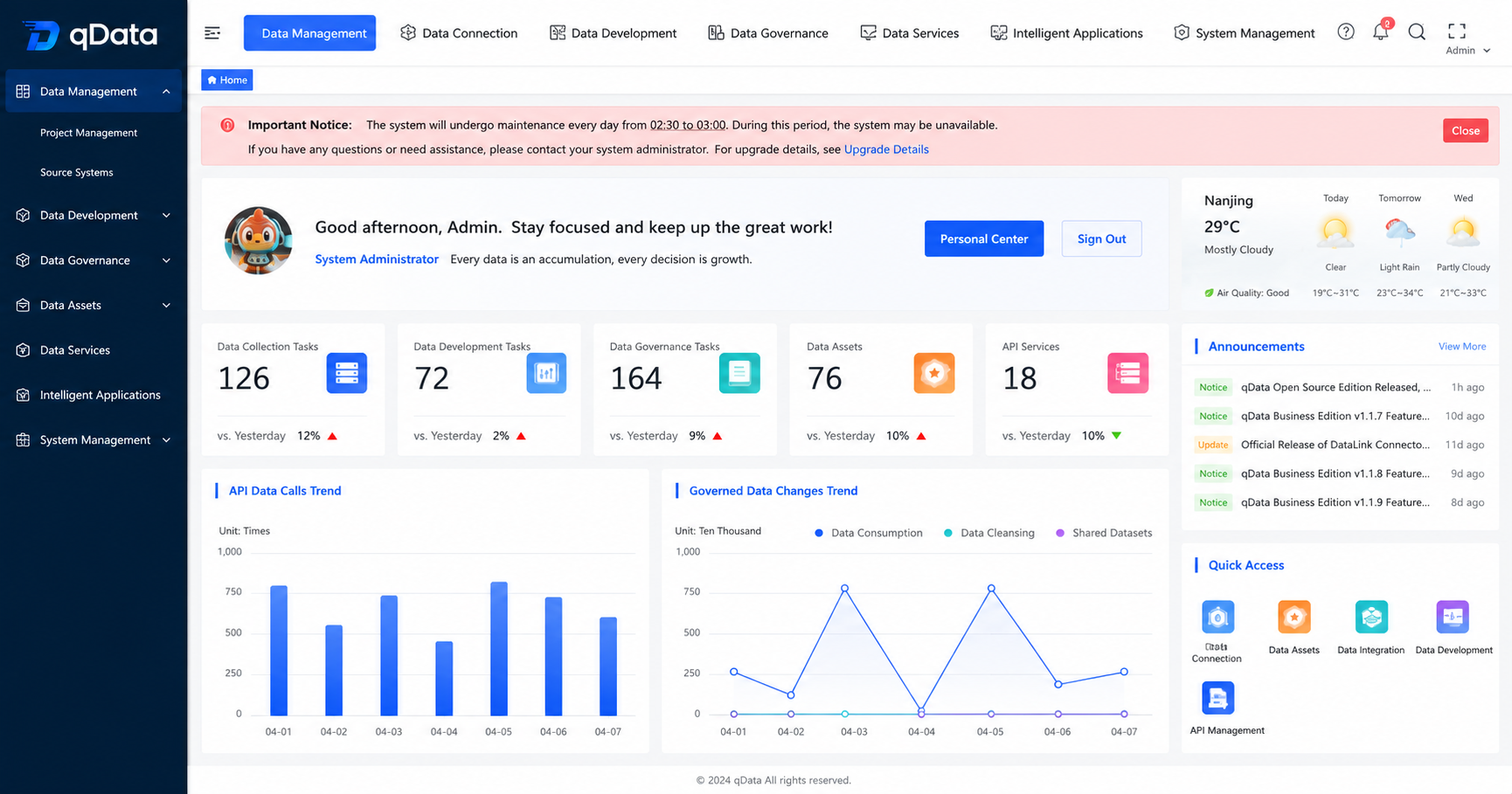The width and height of the screenshot is (1512, 794).
Task: Open the notification bell
Action: 1381,32
